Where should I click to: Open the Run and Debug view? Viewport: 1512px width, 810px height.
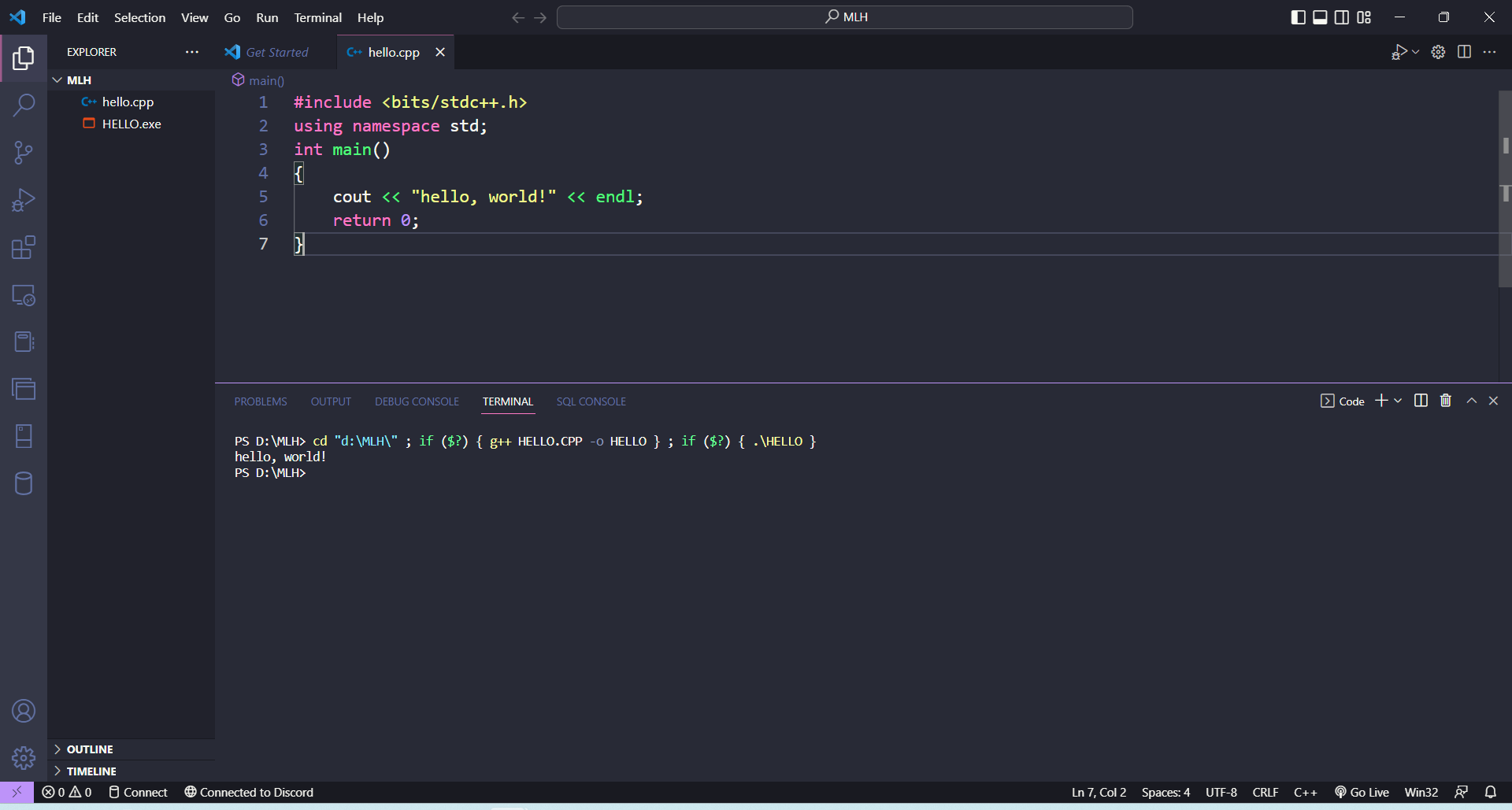click(x=24, y=200)
